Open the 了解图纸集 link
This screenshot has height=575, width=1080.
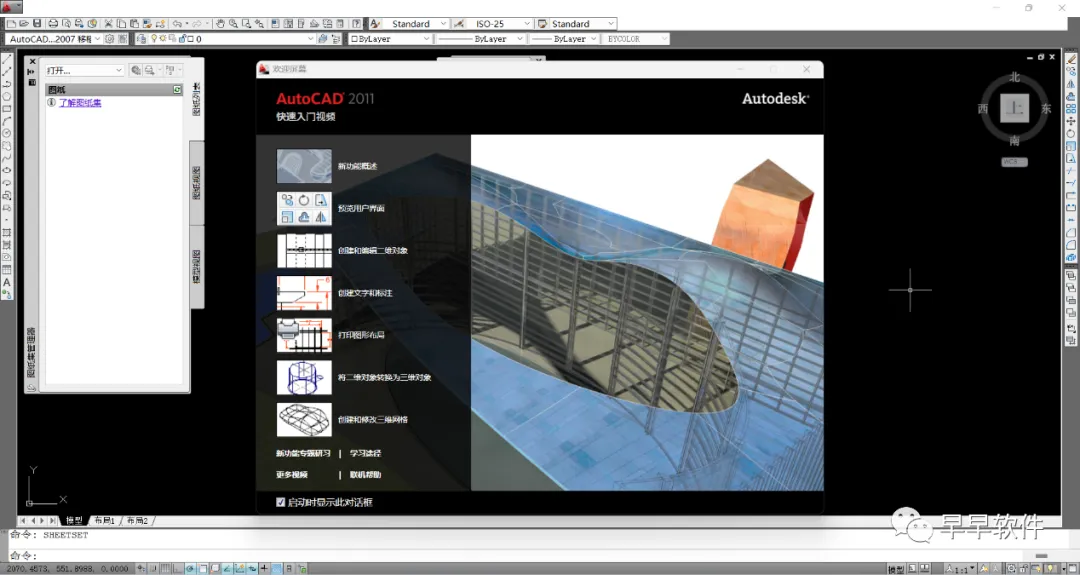pos(80,103)
